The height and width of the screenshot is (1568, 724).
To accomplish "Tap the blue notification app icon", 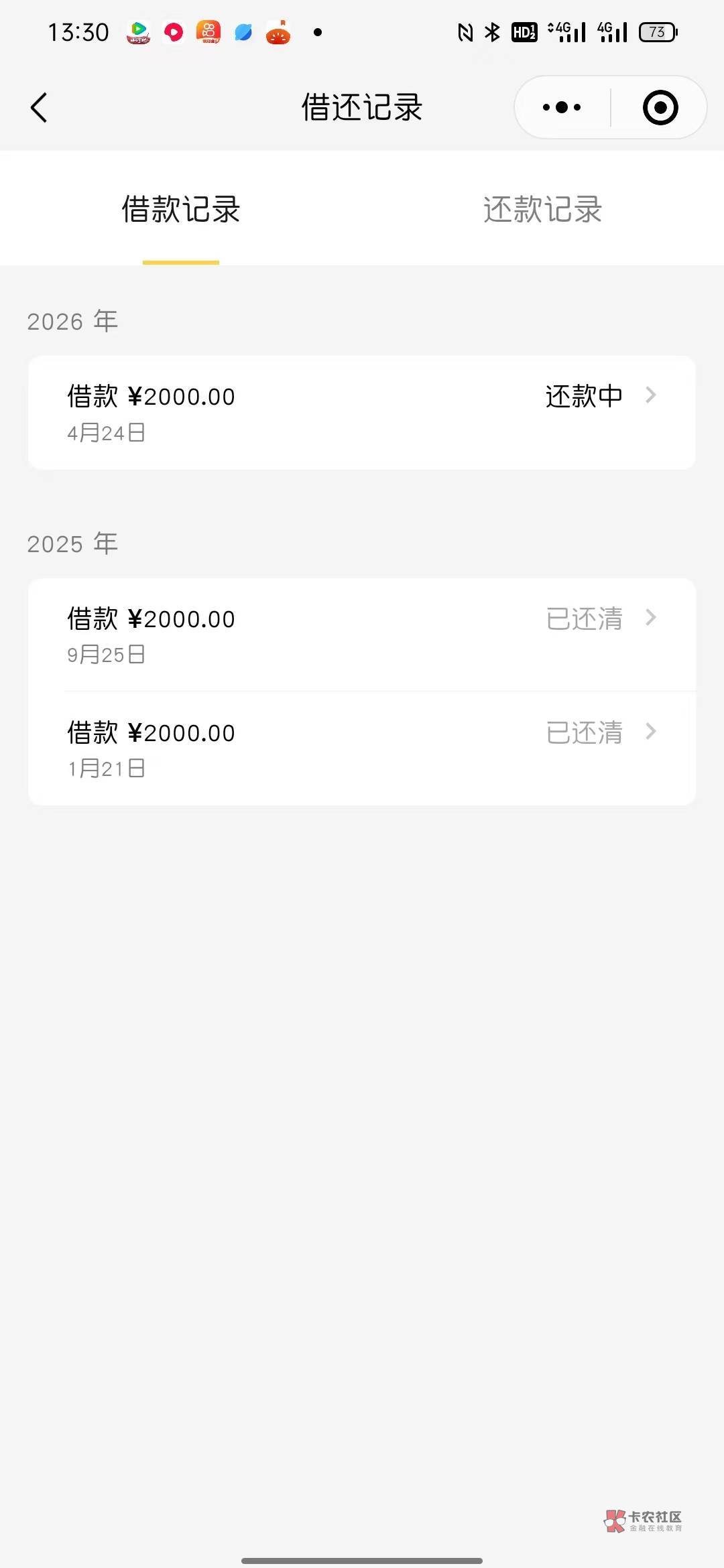I will (243, 32).
